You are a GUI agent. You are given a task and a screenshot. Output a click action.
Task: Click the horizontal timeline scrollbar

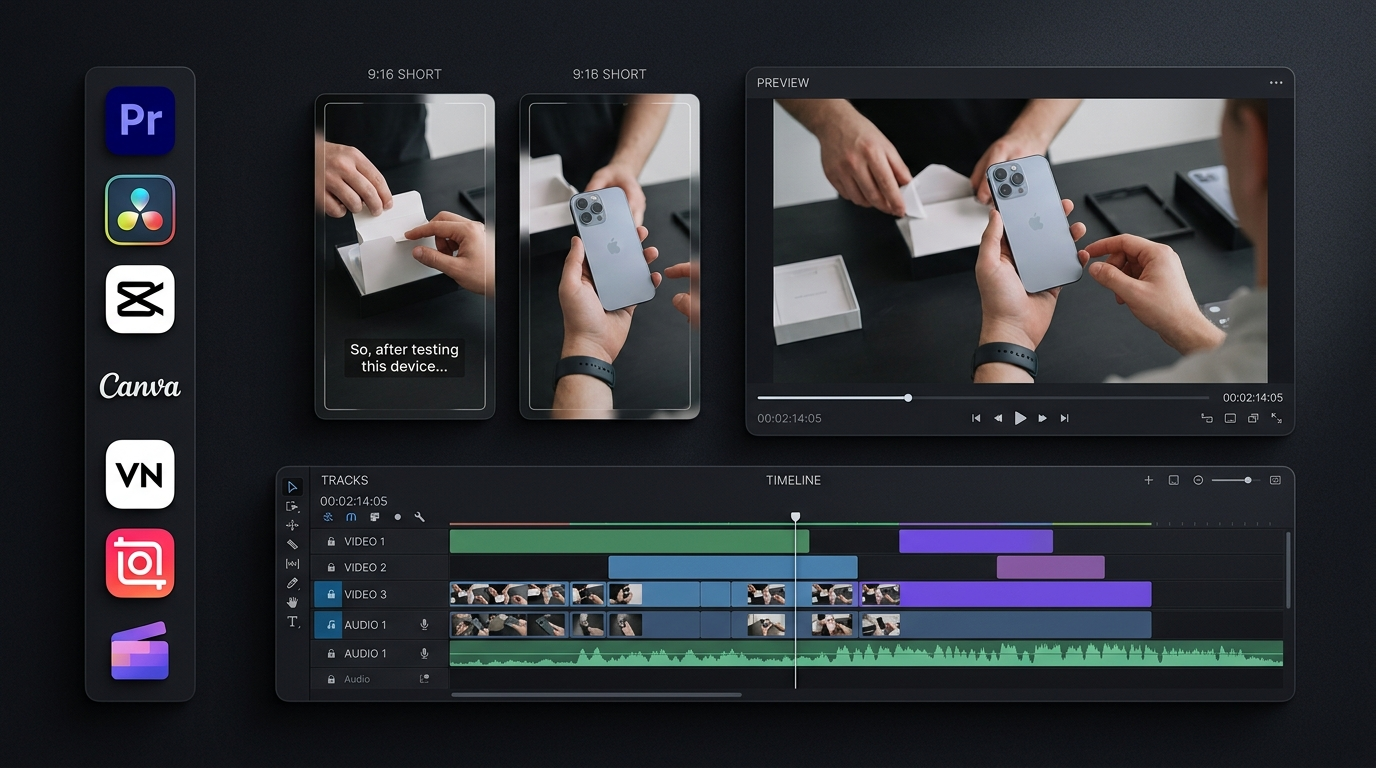pos(596,694)
